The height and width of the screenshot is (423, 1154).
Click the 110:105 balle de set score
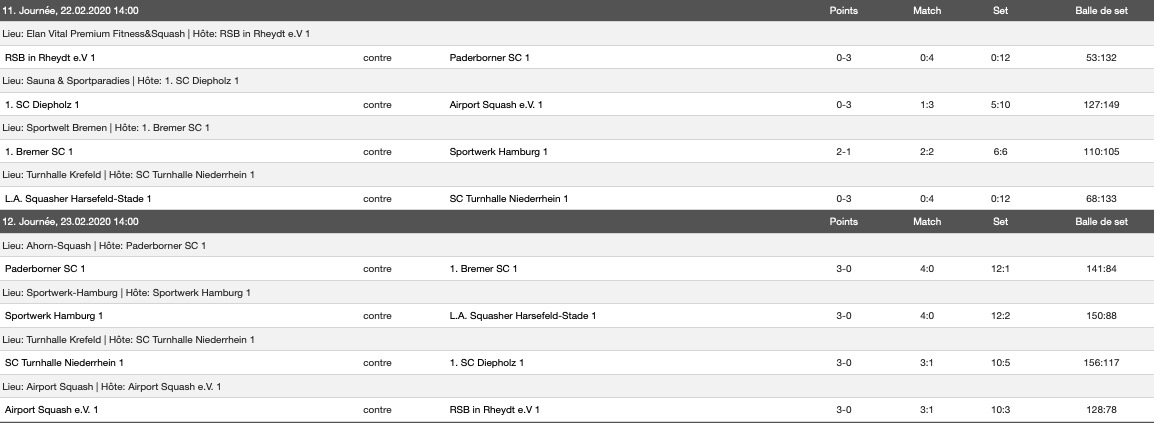click(x=1100, y=152)
